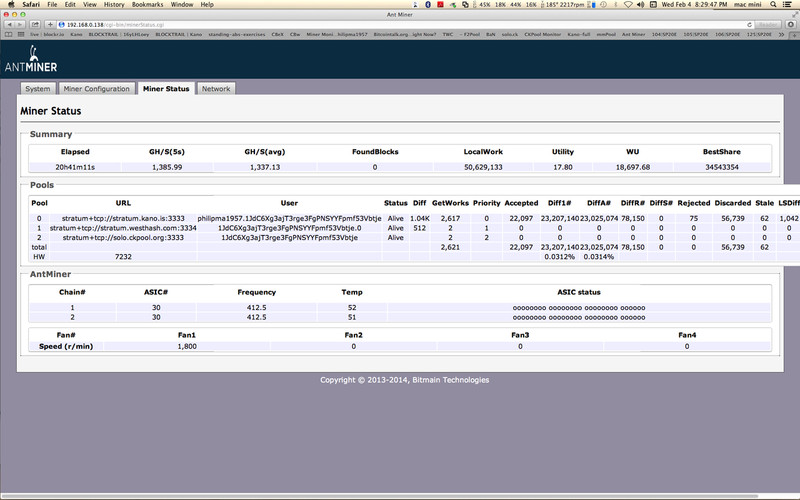Open the Safari menu
Viewport: 800px width, 500px height.
31,4
